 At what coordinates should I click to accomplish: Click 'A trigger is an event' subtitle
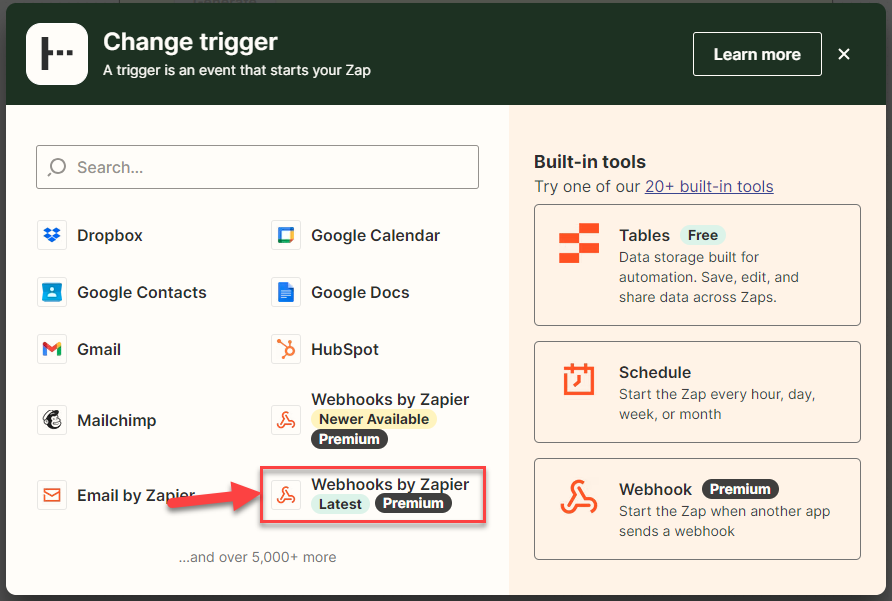[237, 70]
